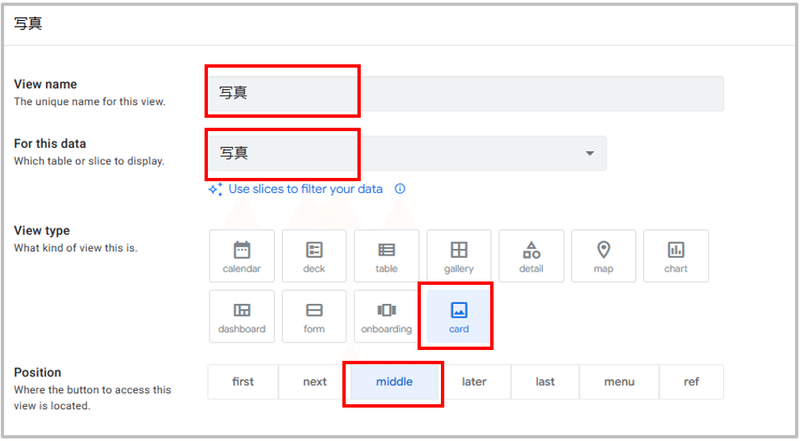Click "Which table or slice to display." text
800x441 pixels.
coord(89,161)
